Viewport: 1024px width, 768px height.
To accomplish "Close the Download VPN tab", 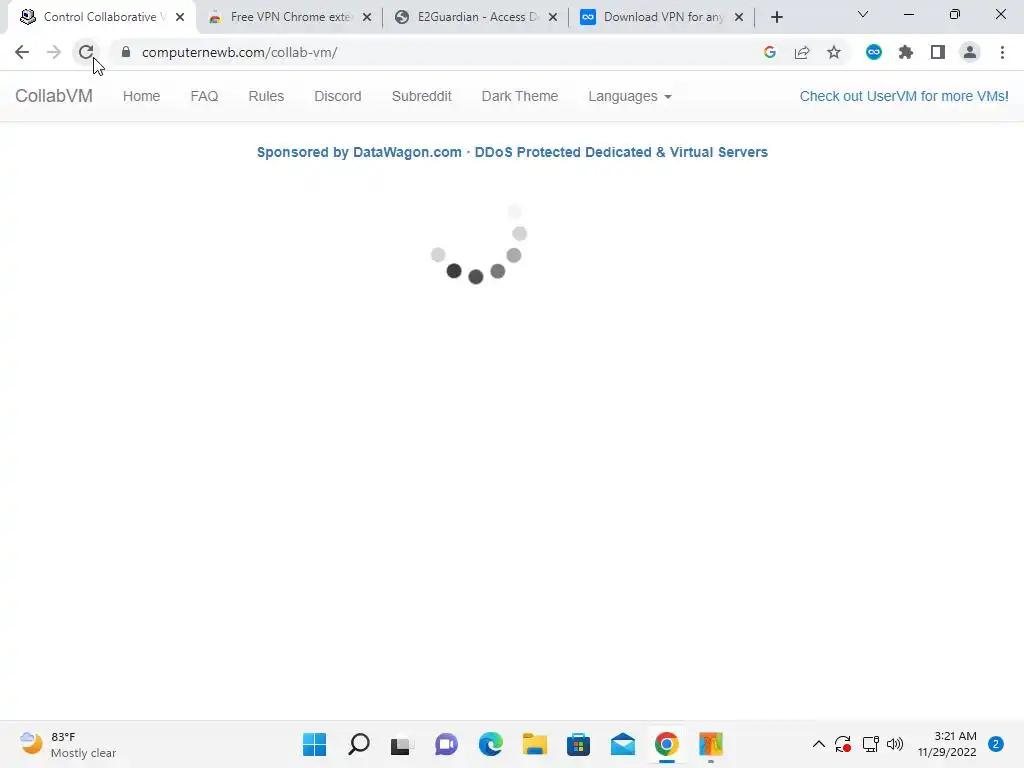I will 739,17.
